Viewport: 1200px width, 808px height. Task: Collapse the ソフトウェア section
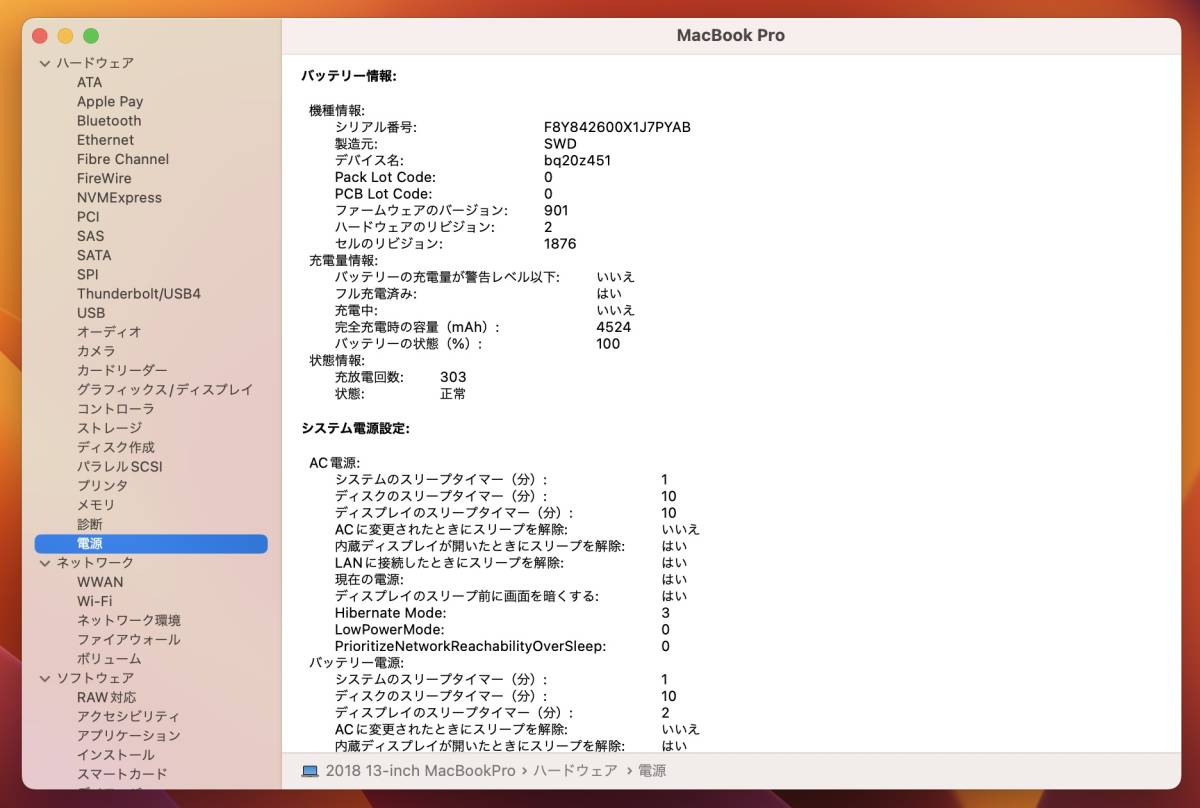44,678
